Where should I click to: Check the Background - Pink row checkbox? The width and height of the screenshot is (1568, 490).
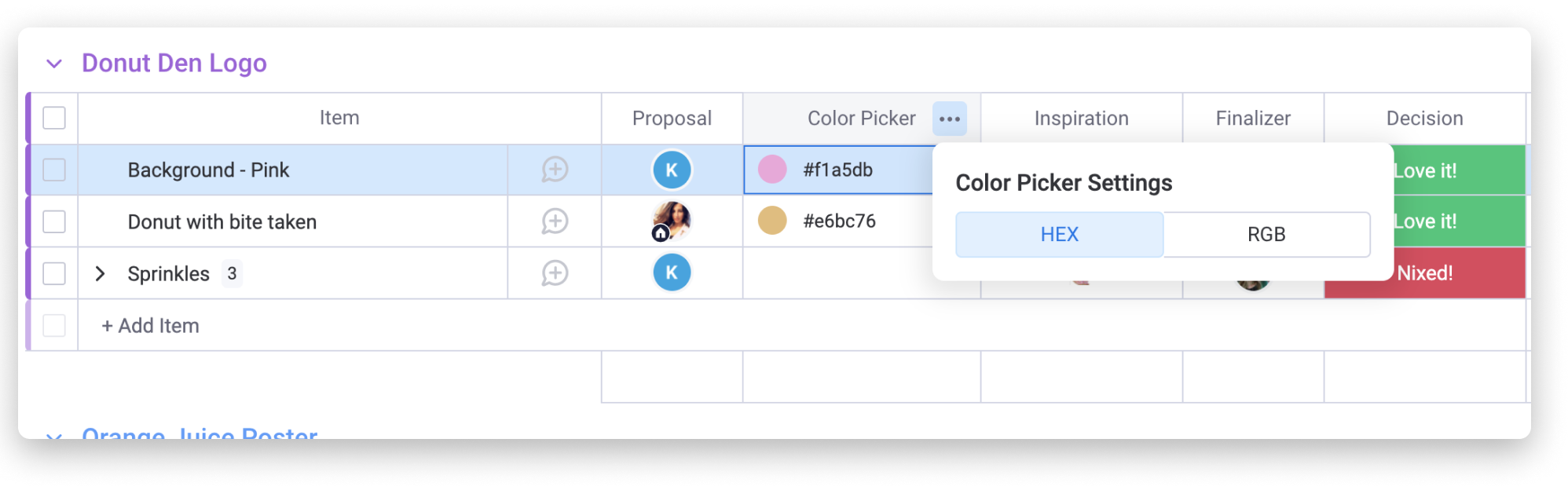[54, 170]
